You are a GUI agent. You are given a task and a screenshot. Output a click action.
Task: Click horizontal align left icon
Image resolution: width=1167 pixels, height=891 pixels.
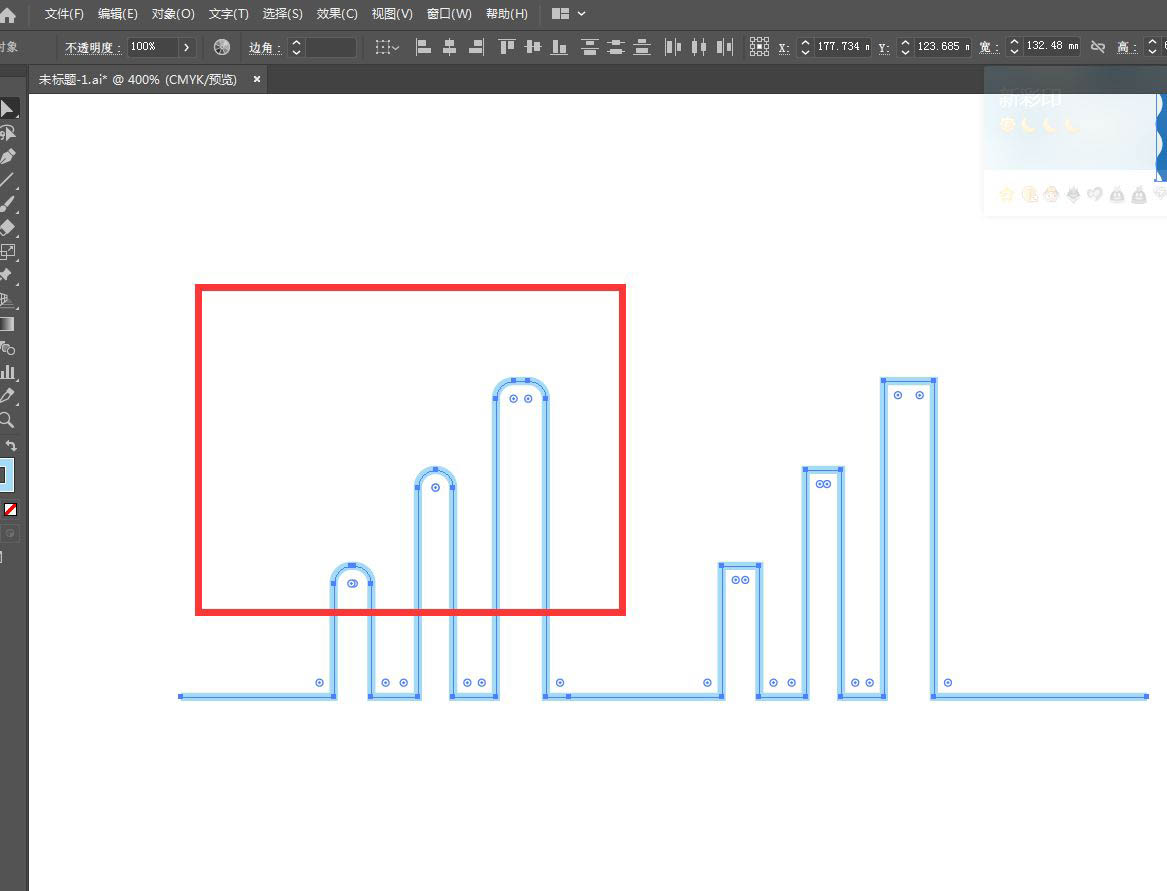[423, 47]
